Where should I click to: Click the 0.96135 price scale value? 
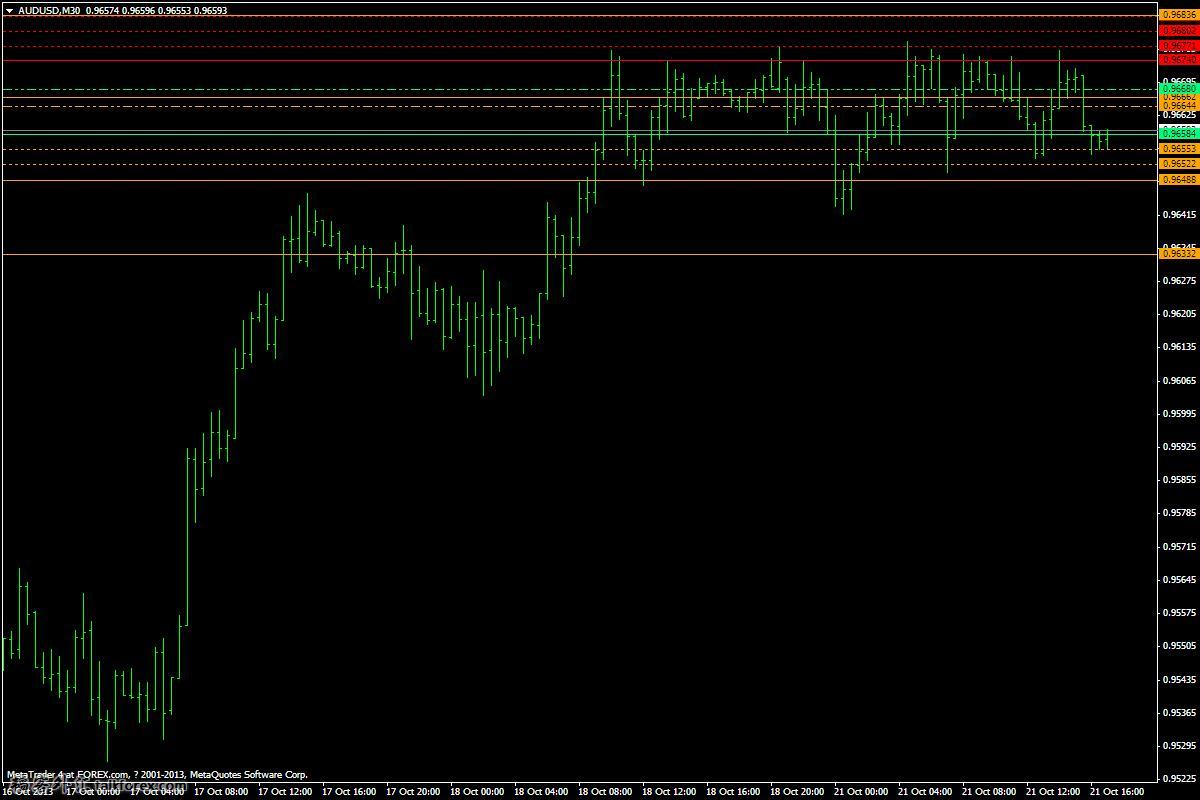coord(1181,347)
